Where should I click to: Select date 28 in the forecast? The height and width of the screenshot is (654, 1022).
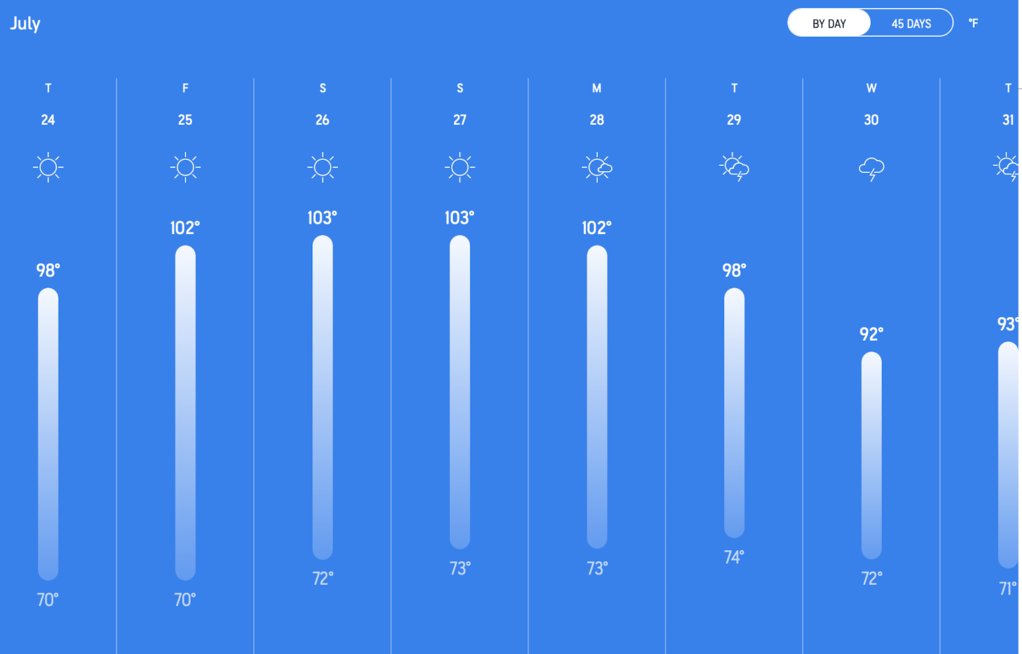pyautogui.click(x=597, y=120)
